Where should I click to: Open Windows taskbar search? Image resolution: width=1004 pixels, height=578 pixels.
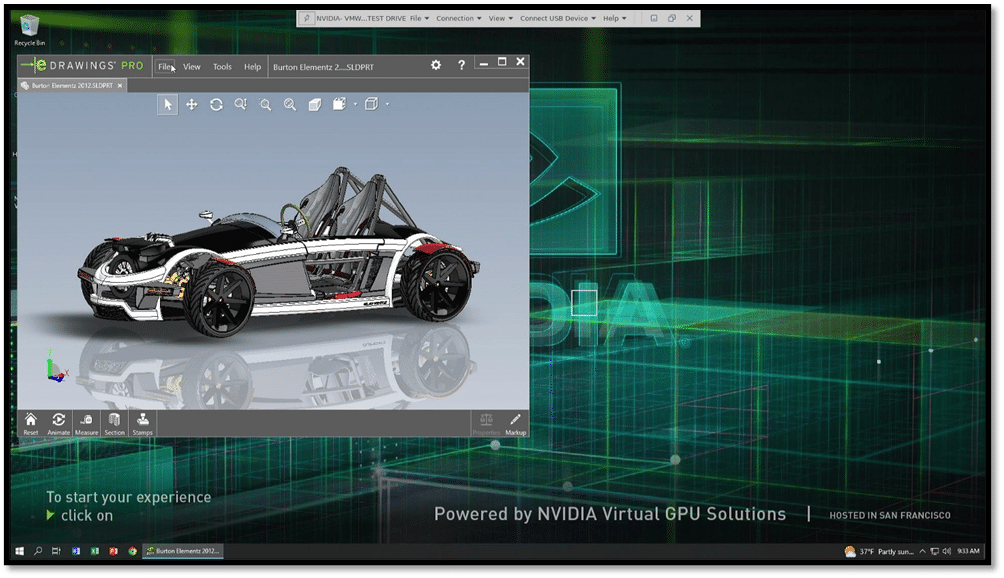(x=38, y=551)
